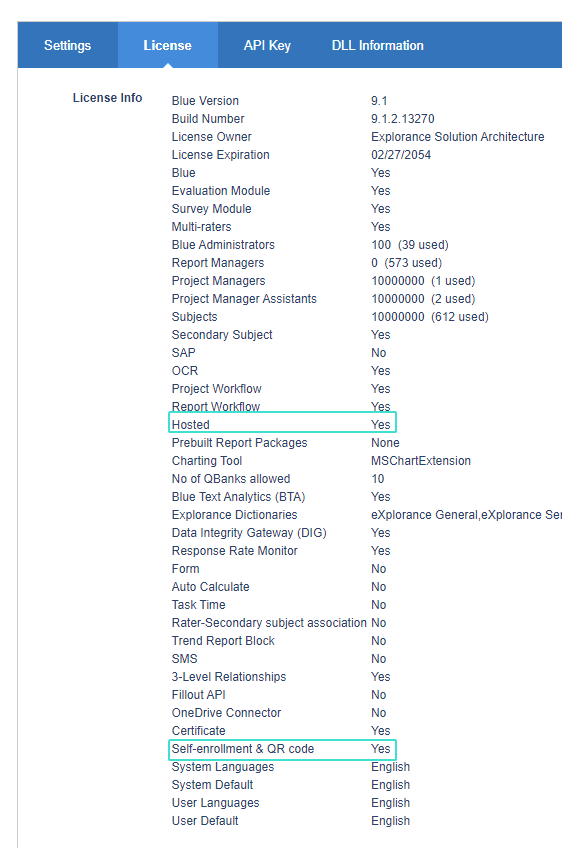Click the Data Integrity Gateway (DIG) label
The height and width of the screenshot is (860, 574).
[x=249, y=533]
